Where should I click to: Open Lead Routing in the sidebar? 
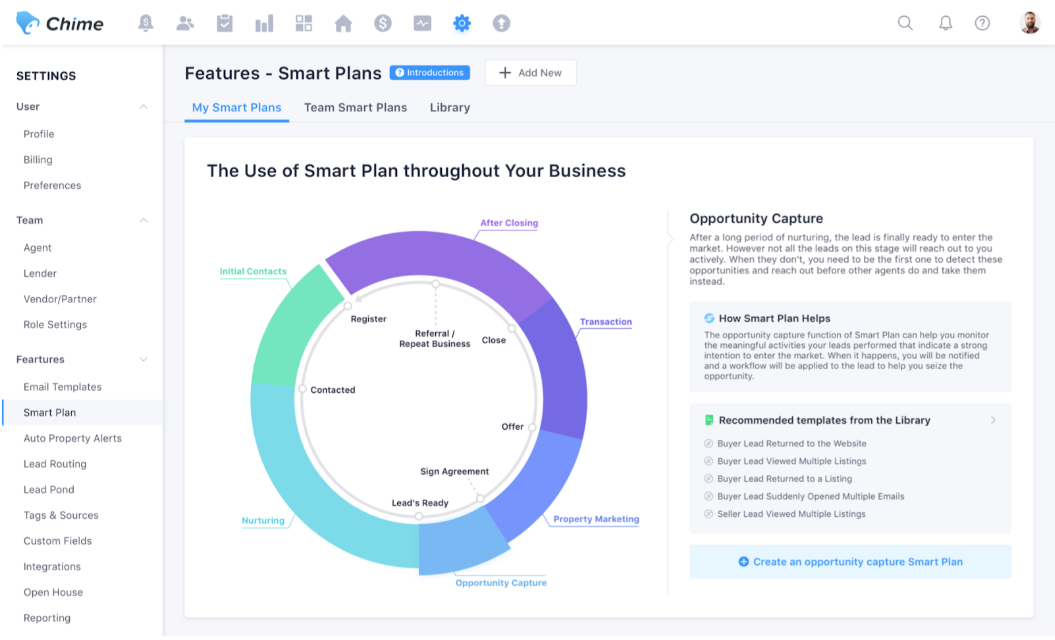55,464
